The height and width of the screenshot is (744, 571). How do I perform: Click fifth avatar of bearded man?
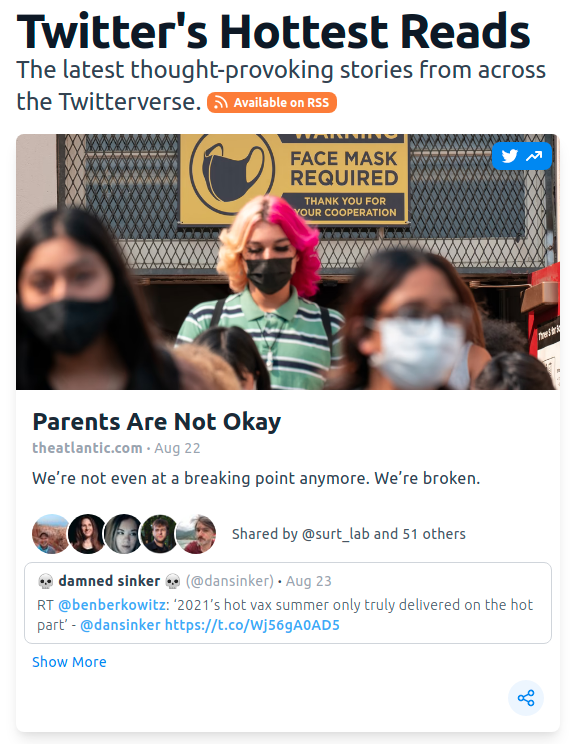coord(196,534)
